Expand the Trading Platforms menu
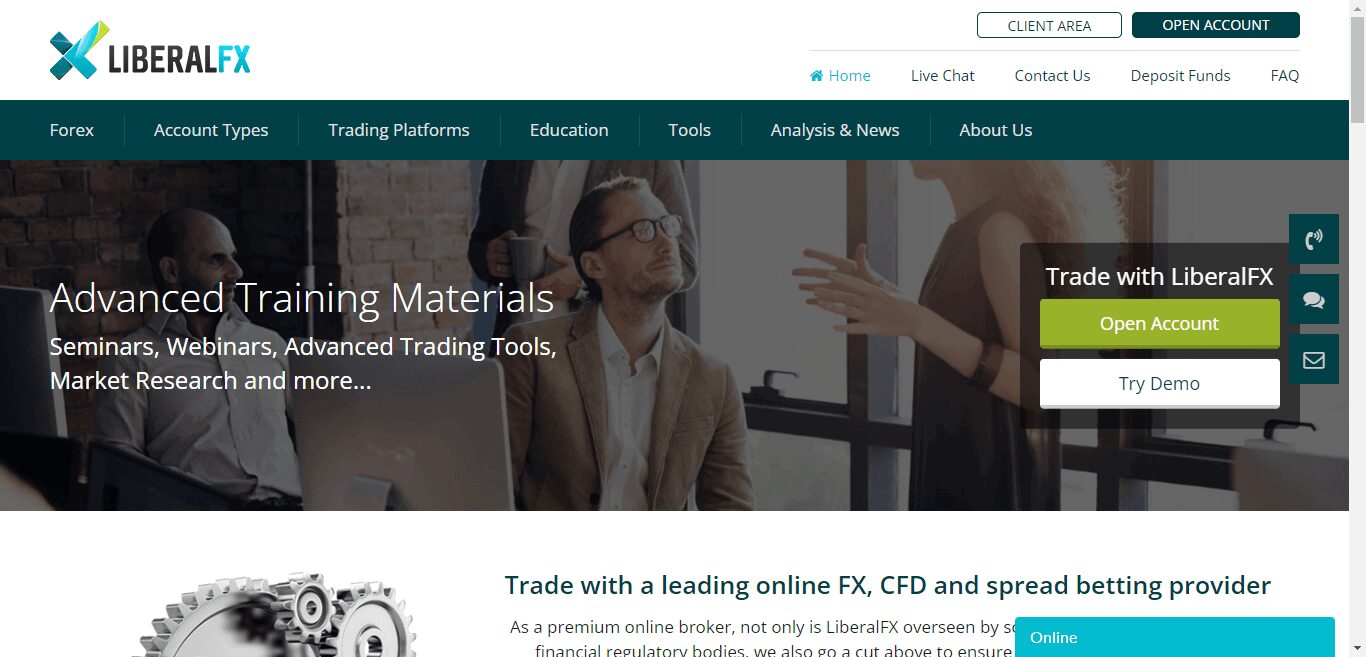This screenshot has height=657, width=1366. click(x=399, y=130)
